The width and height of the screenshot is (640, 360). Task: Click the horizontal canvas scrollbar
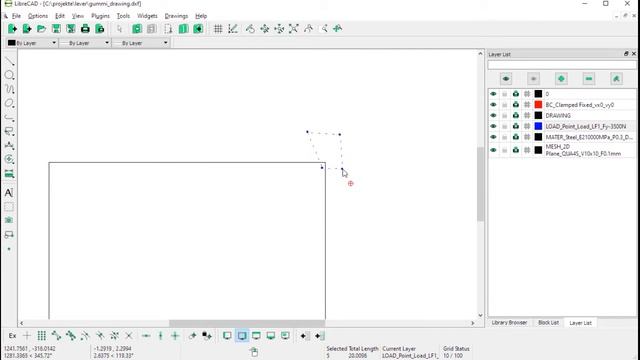point(247,323)
